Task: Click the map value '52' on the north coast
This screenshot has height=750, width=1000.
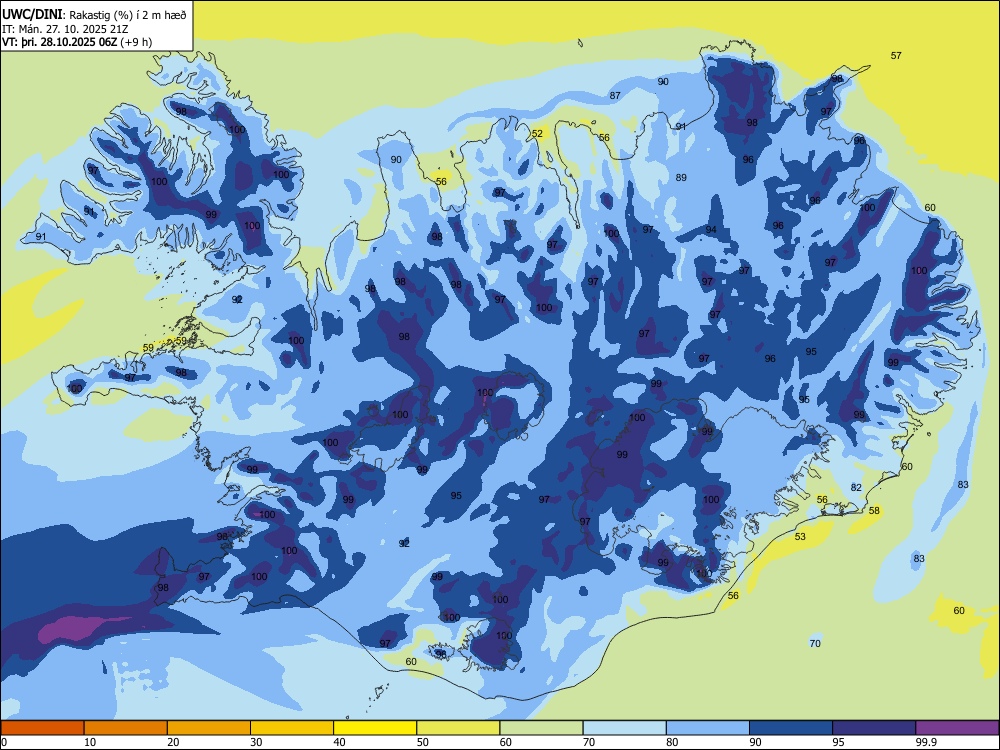Action: click(x=538, y=133)
